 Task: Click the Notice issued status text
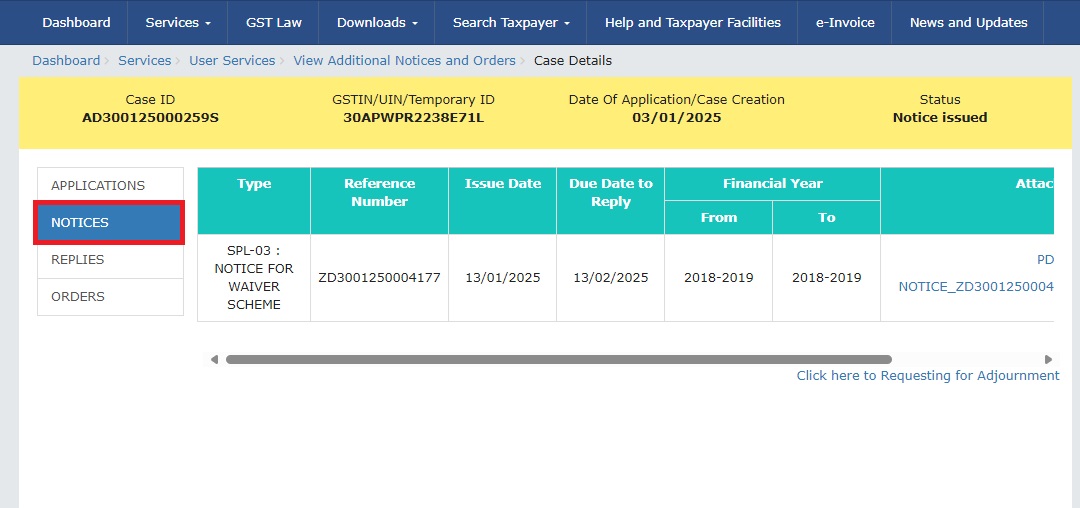(x=939, y=118)
